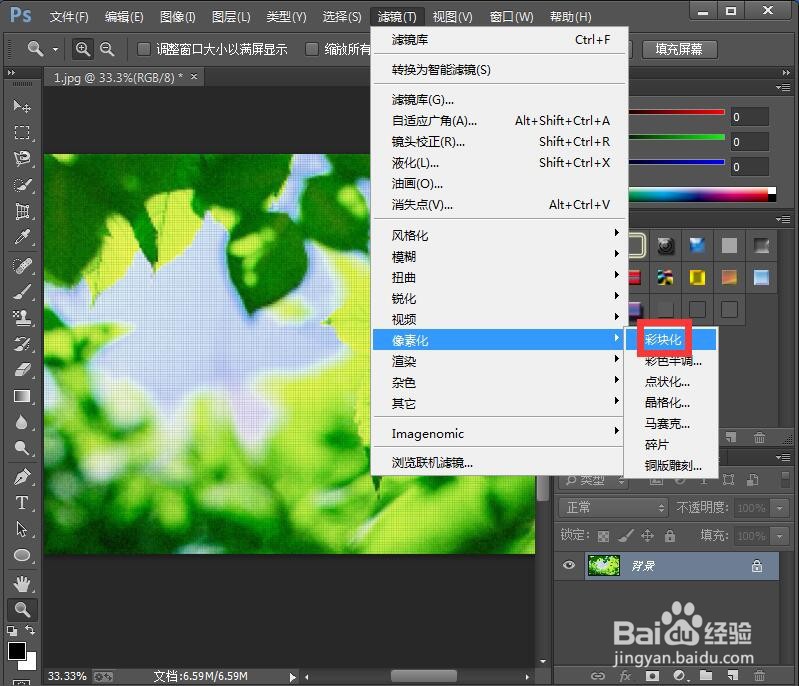Swap foreground and background colors
Viewport: 799px width, 686px height.
tap(30, 630)
